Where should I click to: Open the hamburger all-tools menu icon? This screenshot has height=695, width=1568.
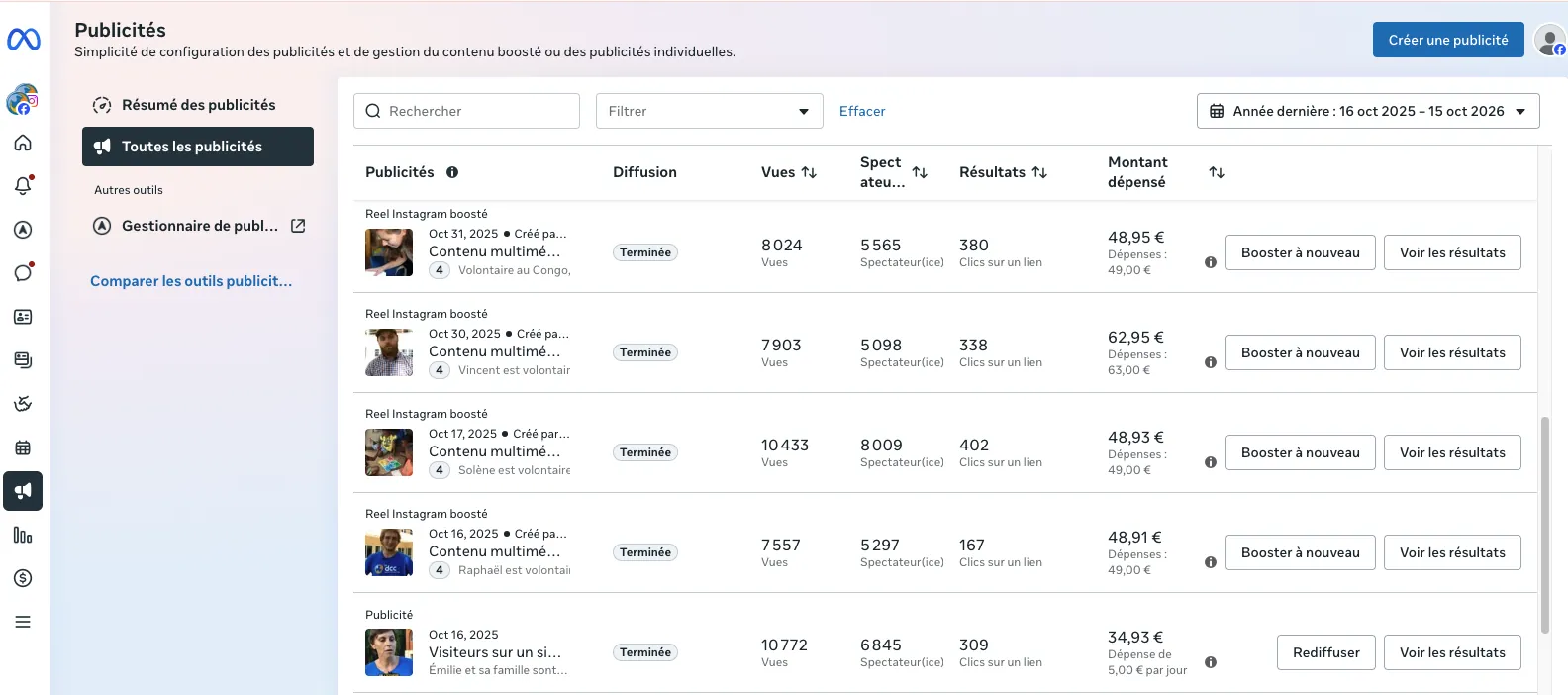tap(23, 622)
